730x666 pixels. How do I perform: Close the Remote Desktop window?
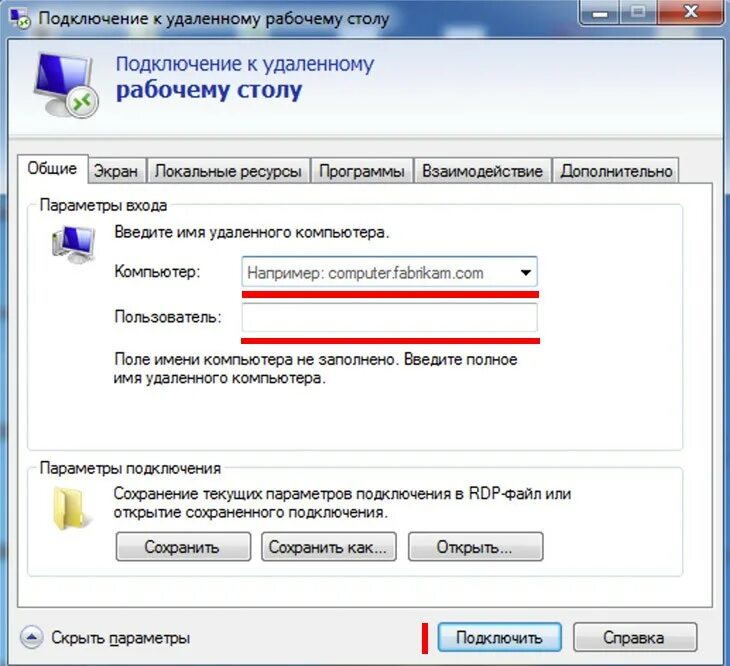coord(691,12)
